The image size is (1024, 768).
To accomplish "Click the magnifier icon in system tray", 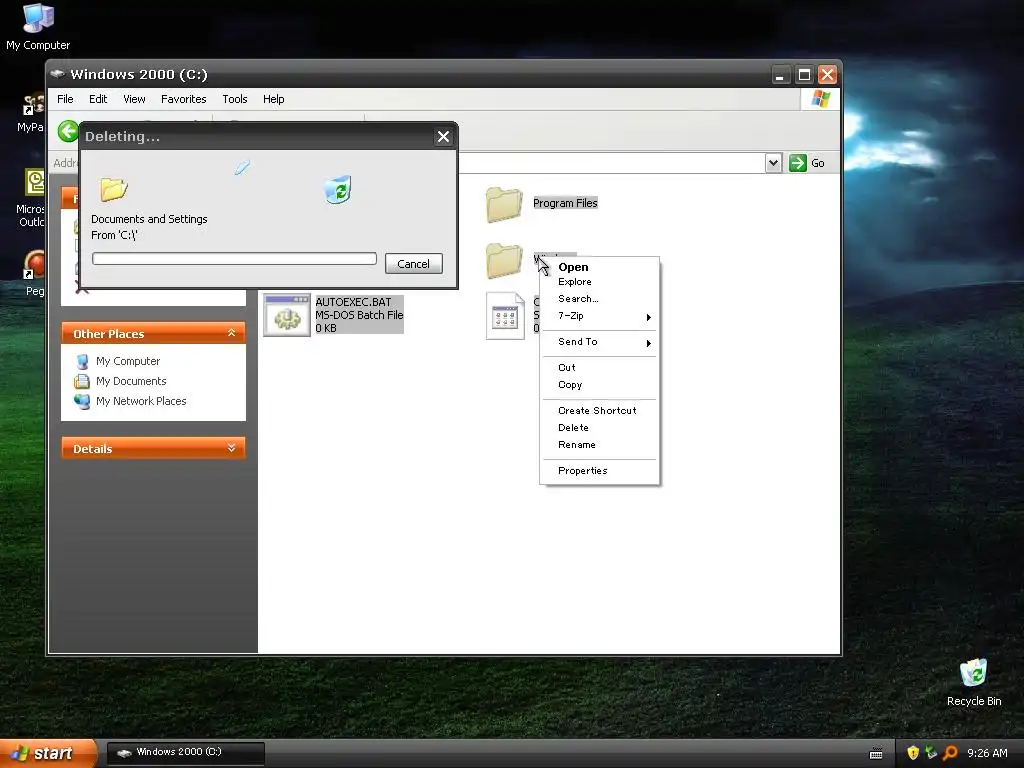I will 950,753.
